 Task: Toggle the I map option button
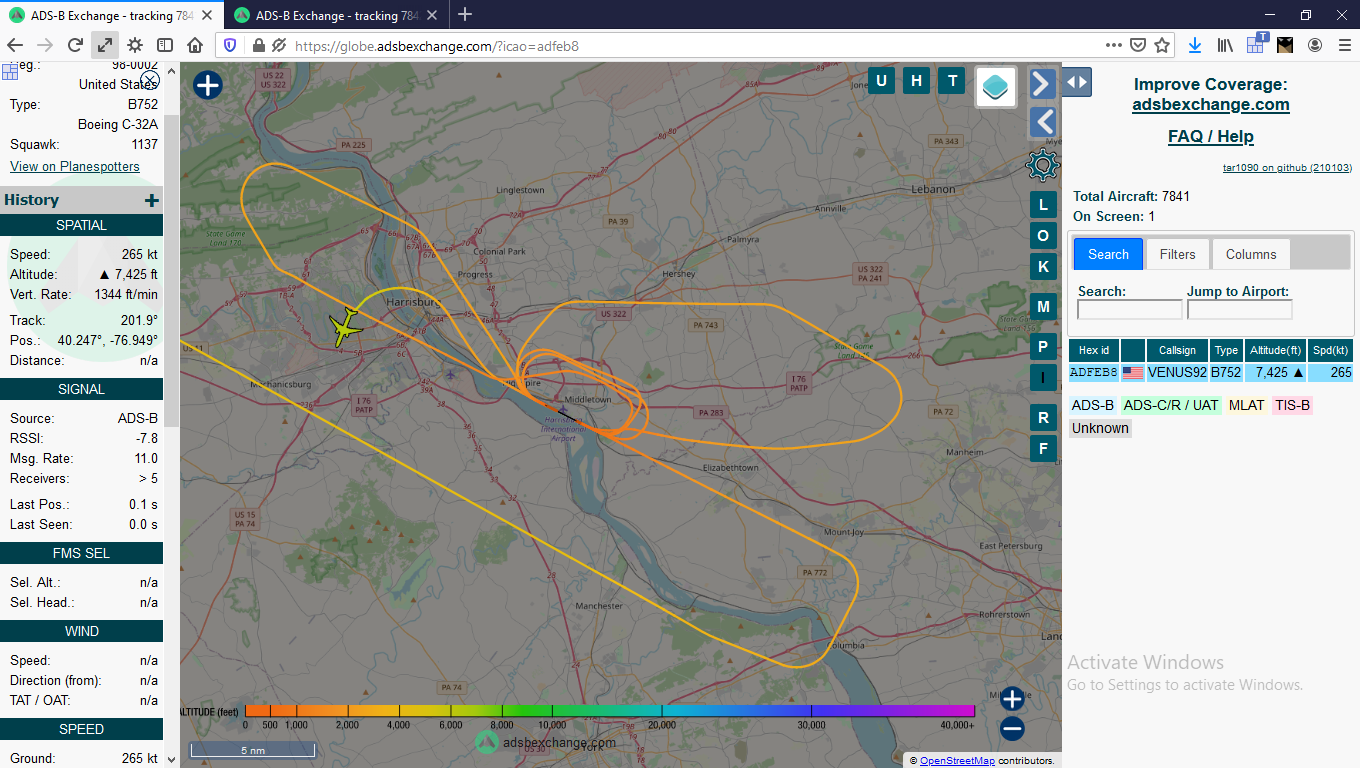[1043, 378]
